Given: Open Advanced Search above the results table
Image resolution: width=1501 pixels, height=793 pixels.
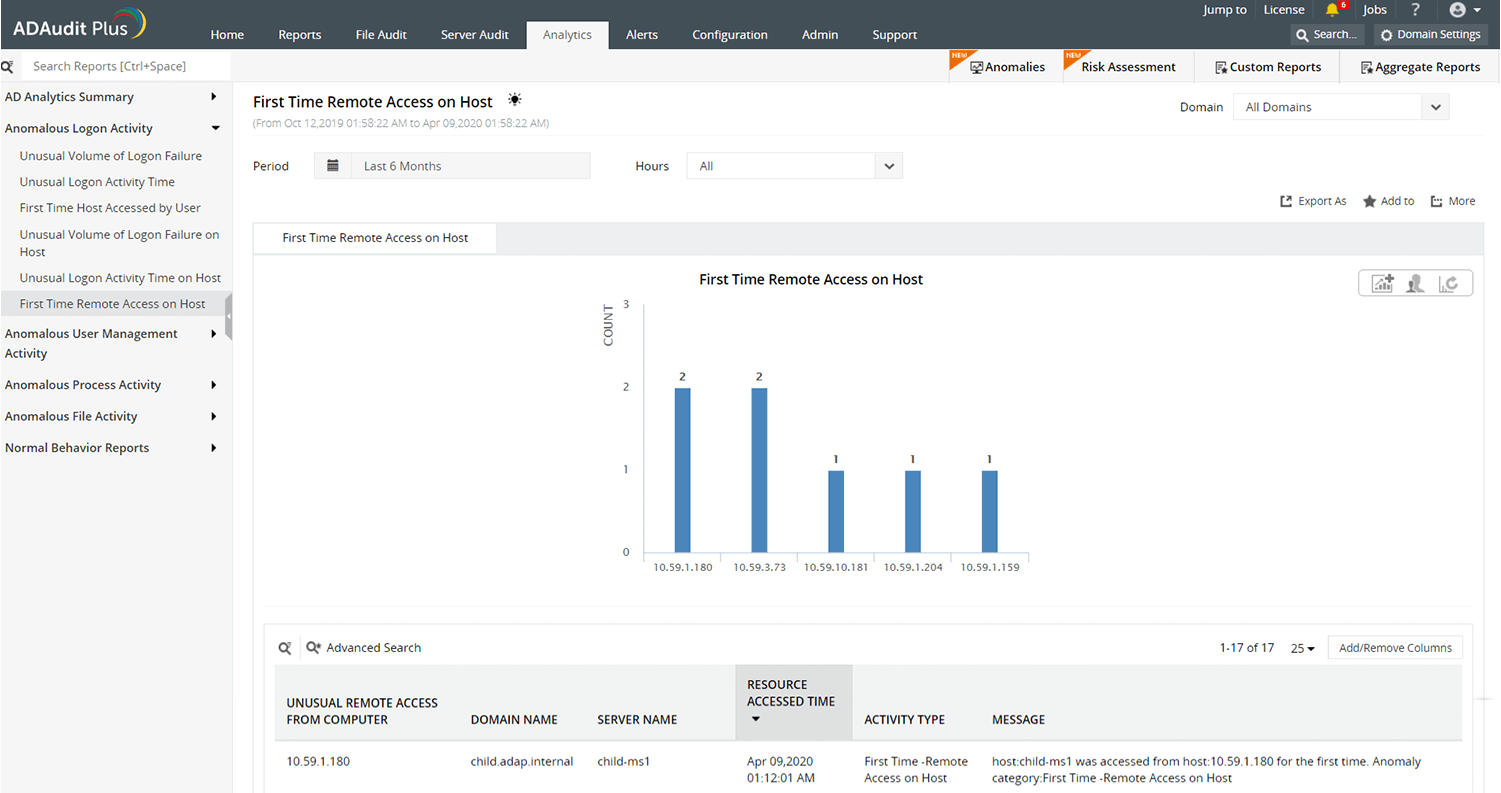Looking at the screenshot, I should pos(373,647).
